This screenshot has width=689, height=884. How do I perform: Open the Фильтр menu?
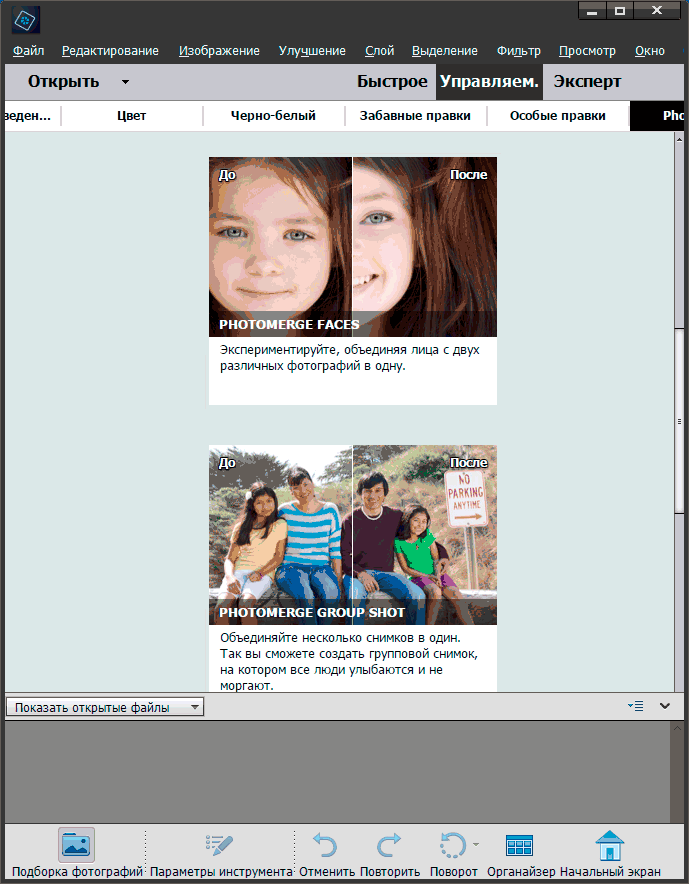(518, 51)
